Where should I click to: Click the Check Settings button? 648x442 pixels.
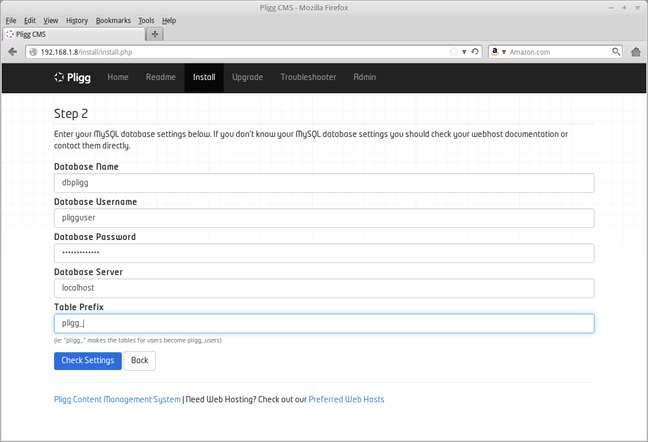coord(88,361)
